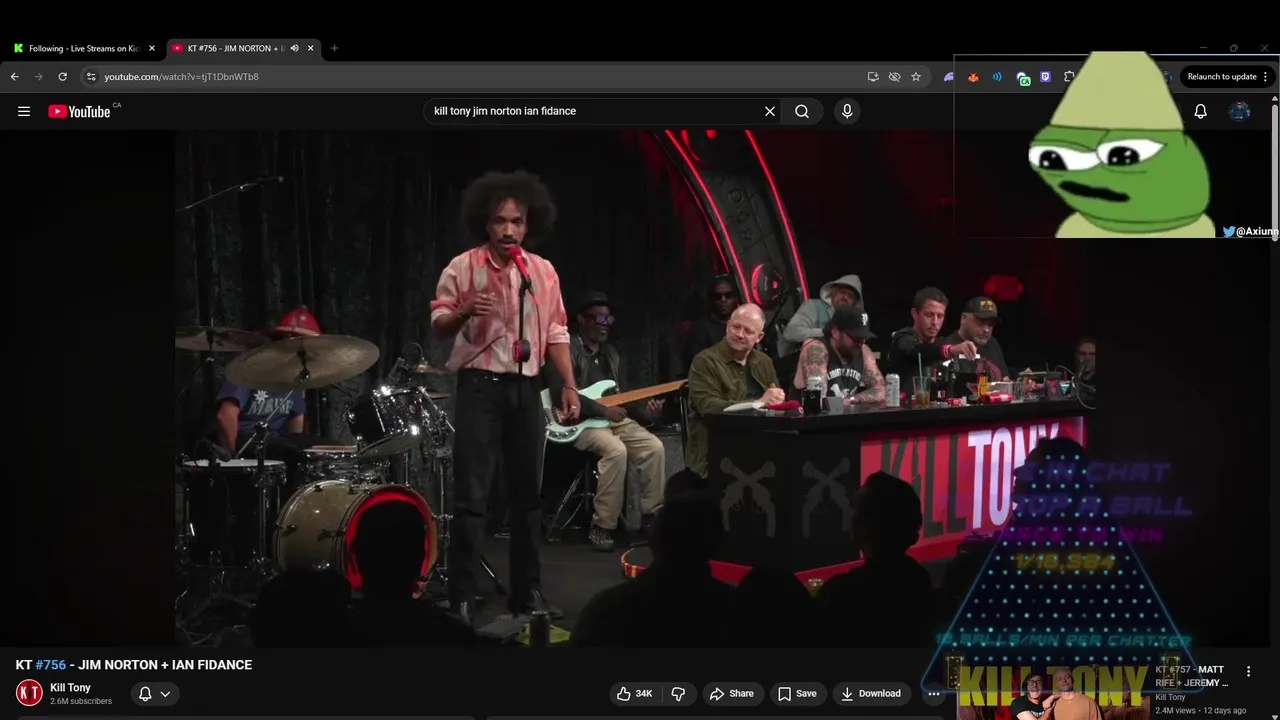Image resolution: width=1280 pixels, height=720 pixels.
Task: Click the YouTube search magnifier button
Action: click(x=802, y=111)
